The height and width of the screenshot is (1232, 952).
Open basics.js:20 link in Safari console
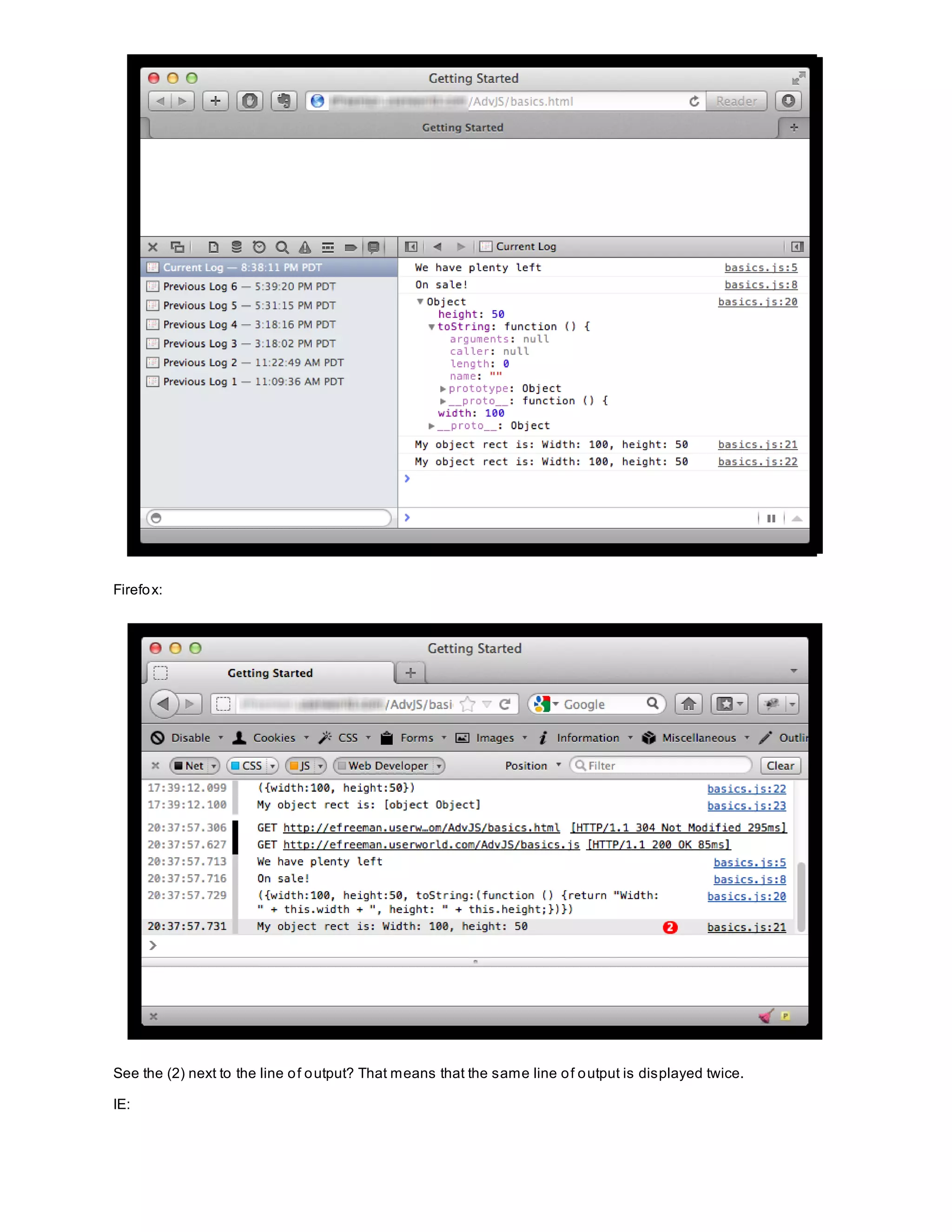pyautogui.click(x=757, y=302)
